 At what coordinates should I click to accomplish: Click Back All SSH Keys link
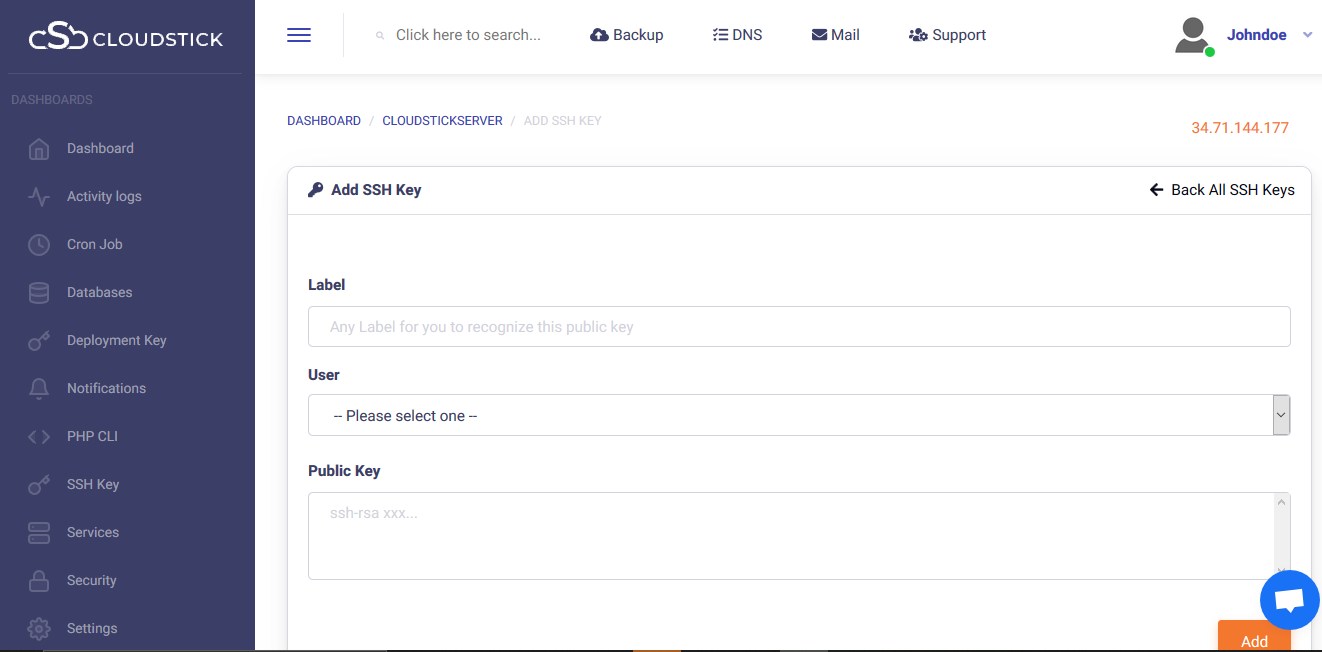[x=1222, y=190]
